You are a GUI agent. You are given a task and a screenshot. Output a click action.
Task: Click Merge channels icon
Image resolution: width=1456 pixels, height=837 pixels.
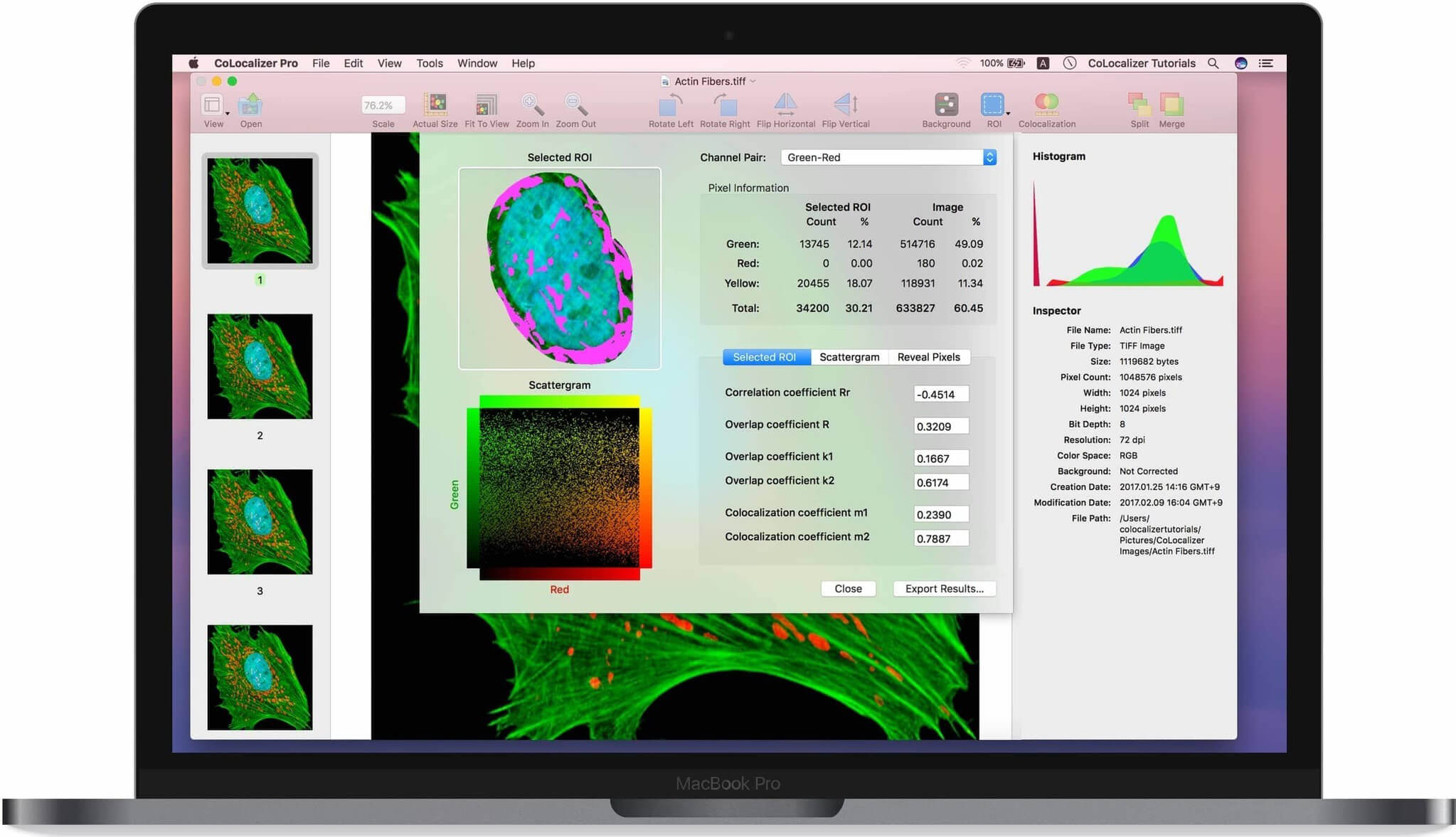pos(1171,105)
